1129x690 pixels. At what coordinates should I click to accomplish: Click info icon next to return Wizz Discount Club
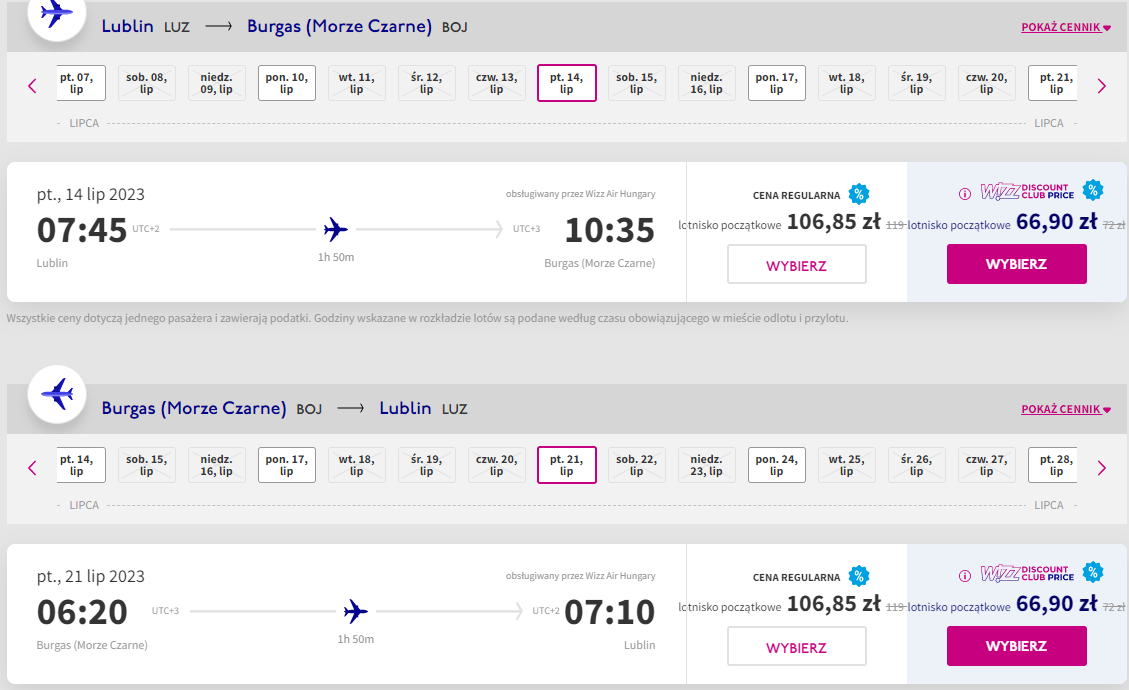[965, 575]
